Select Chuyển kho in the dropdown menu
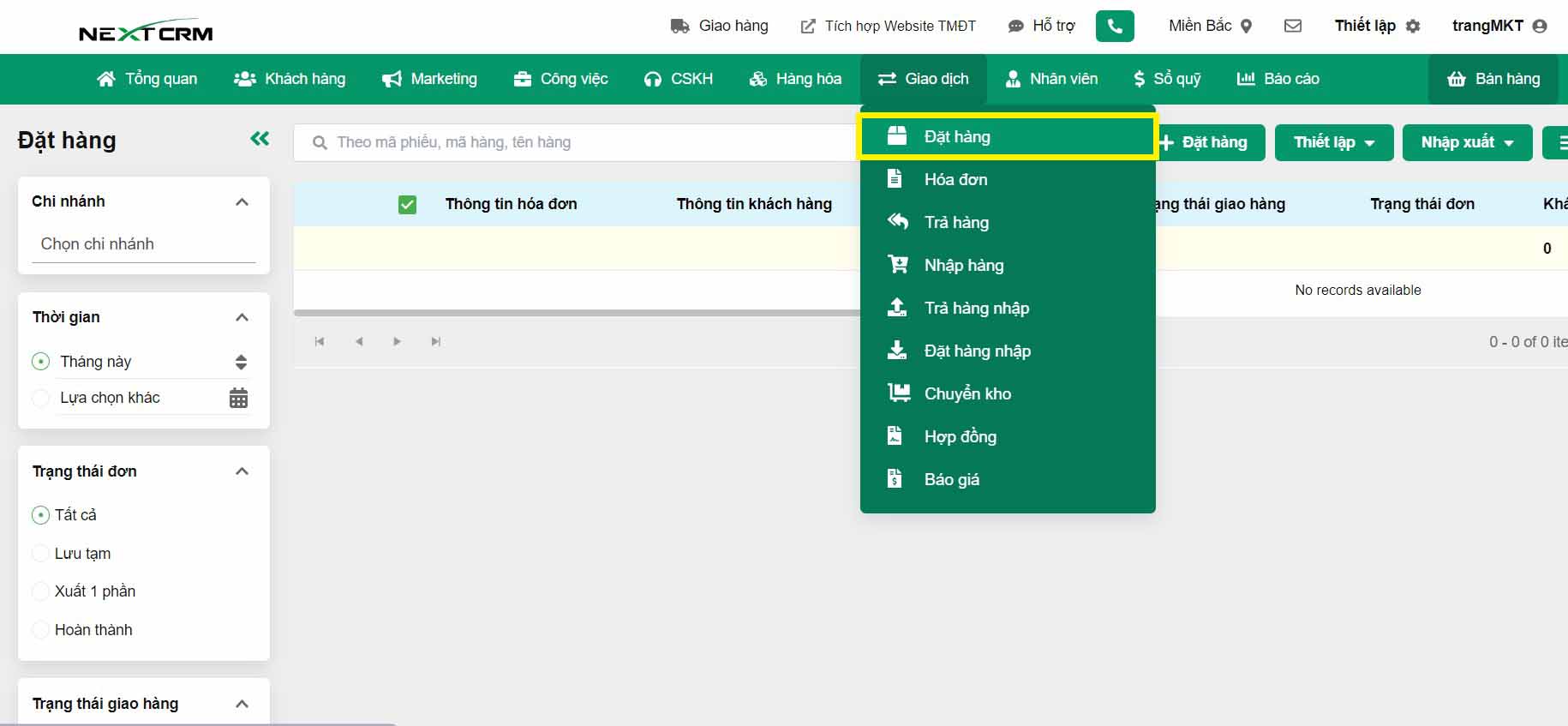 pyautogui.click(x=967, y=393)
